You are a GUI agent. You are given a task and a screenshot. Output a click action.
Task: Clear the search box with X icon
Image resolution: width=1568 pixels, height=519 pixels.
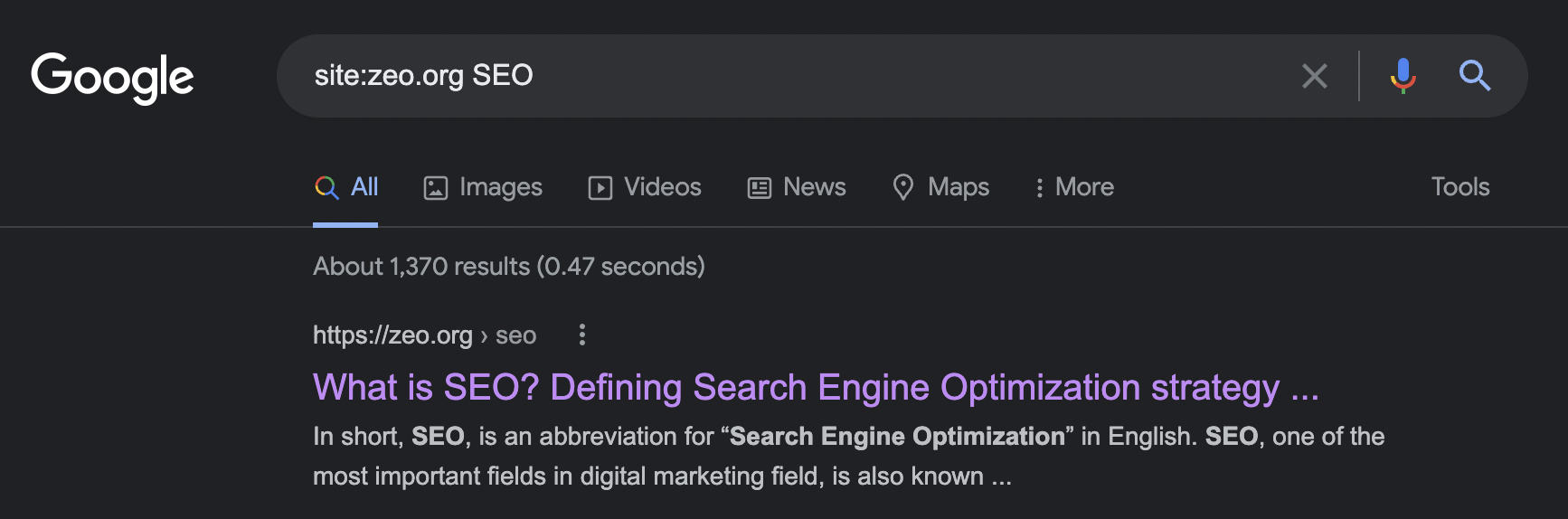(1314, 76)
